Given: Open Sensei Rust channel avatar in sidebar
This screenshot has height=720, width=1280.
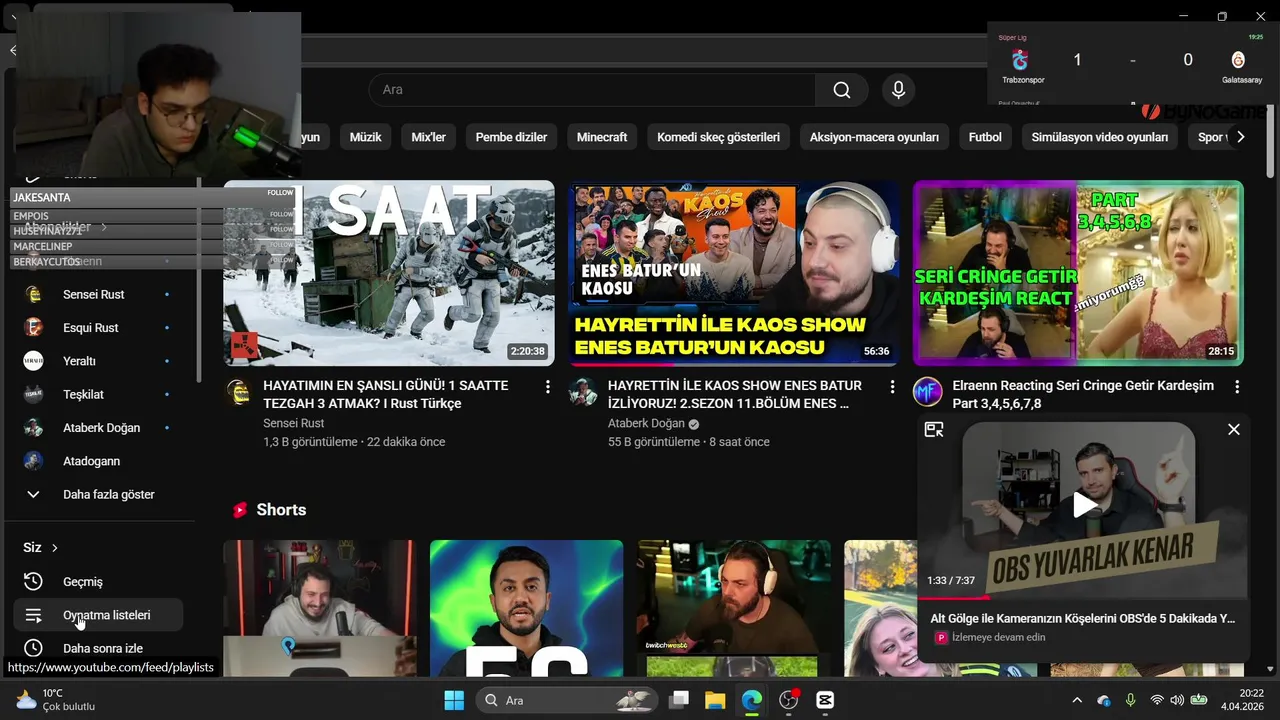Looking at the screenshot, I should tap(33, 294).
